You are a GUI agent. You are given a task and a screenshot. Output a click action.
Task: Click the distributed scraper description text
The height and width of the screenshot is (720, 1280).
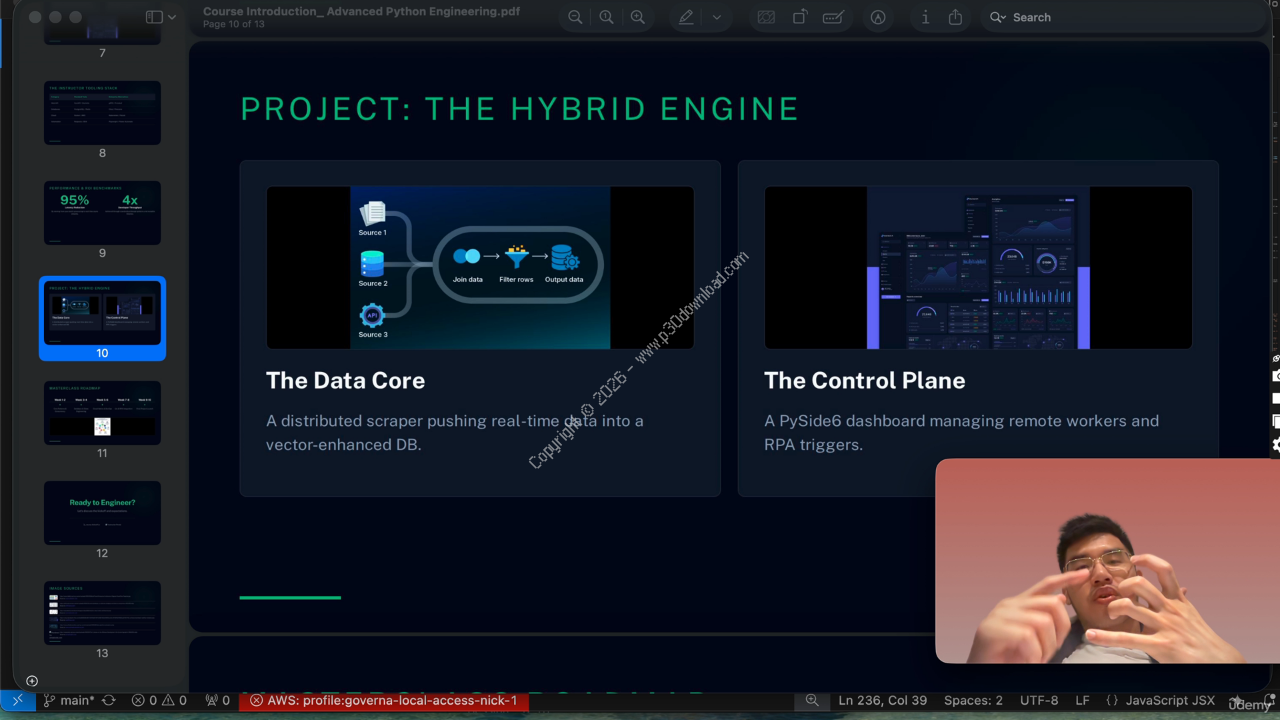coord(455,432)
